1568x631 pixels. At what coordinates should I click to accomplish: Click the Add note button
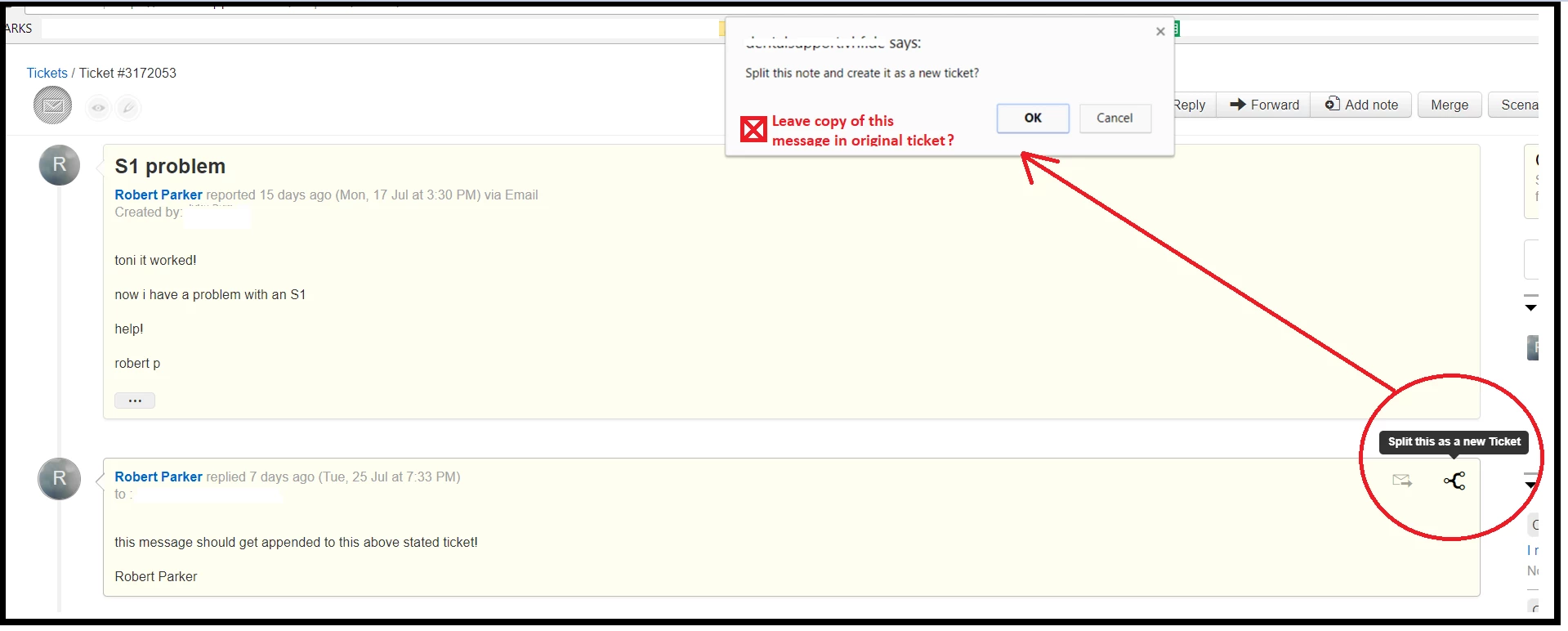[x=1361, y=105]
